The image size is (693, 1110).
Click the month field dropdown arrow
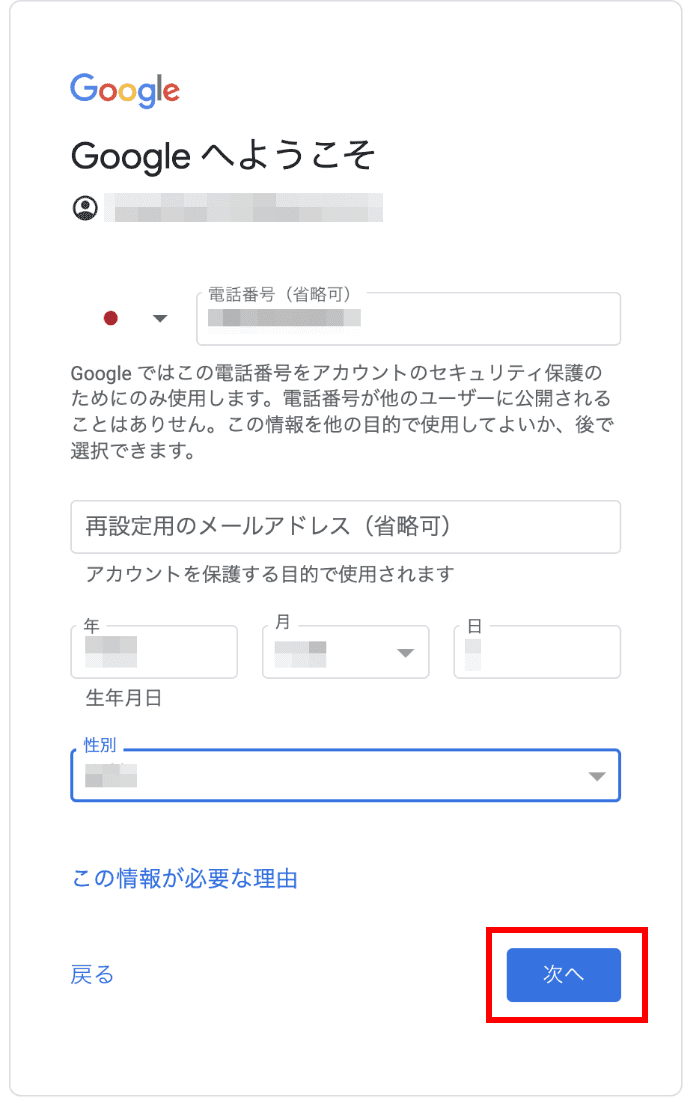(x=405, y=652)
